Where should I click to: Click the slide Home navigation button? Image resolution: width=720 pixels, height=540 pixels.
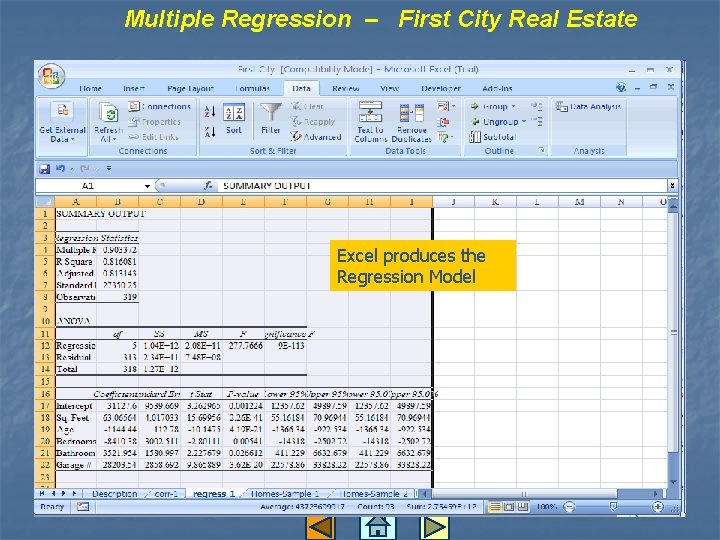point(377,528)
